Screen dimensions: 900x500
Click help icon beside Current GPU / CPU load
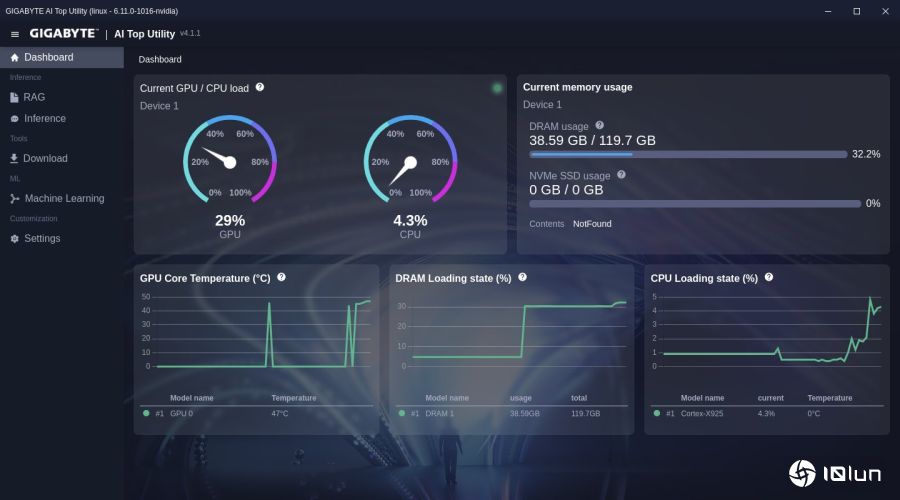coord(260,87)
